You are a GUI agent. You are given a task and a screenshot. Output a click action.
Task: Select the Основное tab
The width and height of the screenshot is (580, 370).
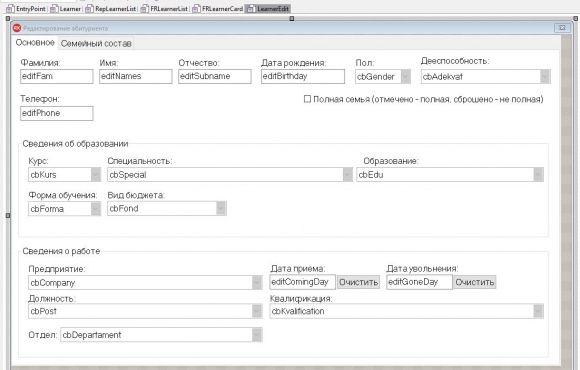[x=35, y=43]
